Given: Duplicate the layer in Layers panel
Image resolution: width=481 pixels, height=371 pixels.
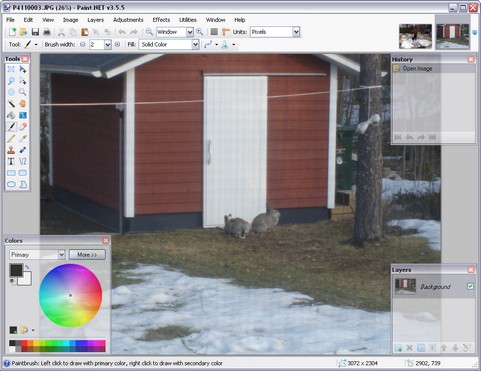Looking at the screenshot, I should point(421,348).
